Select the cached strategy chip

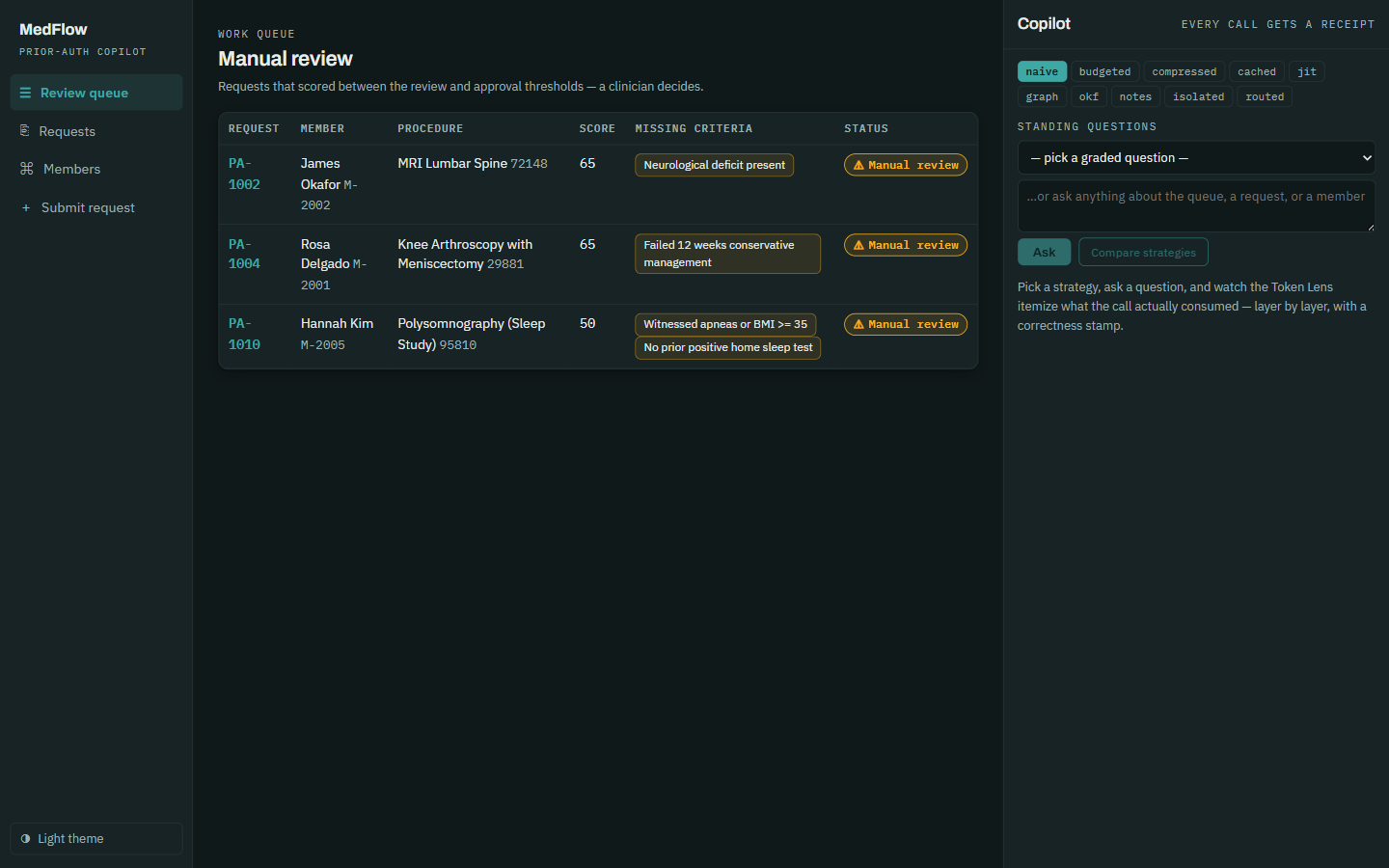click(x=1257, y=71)
